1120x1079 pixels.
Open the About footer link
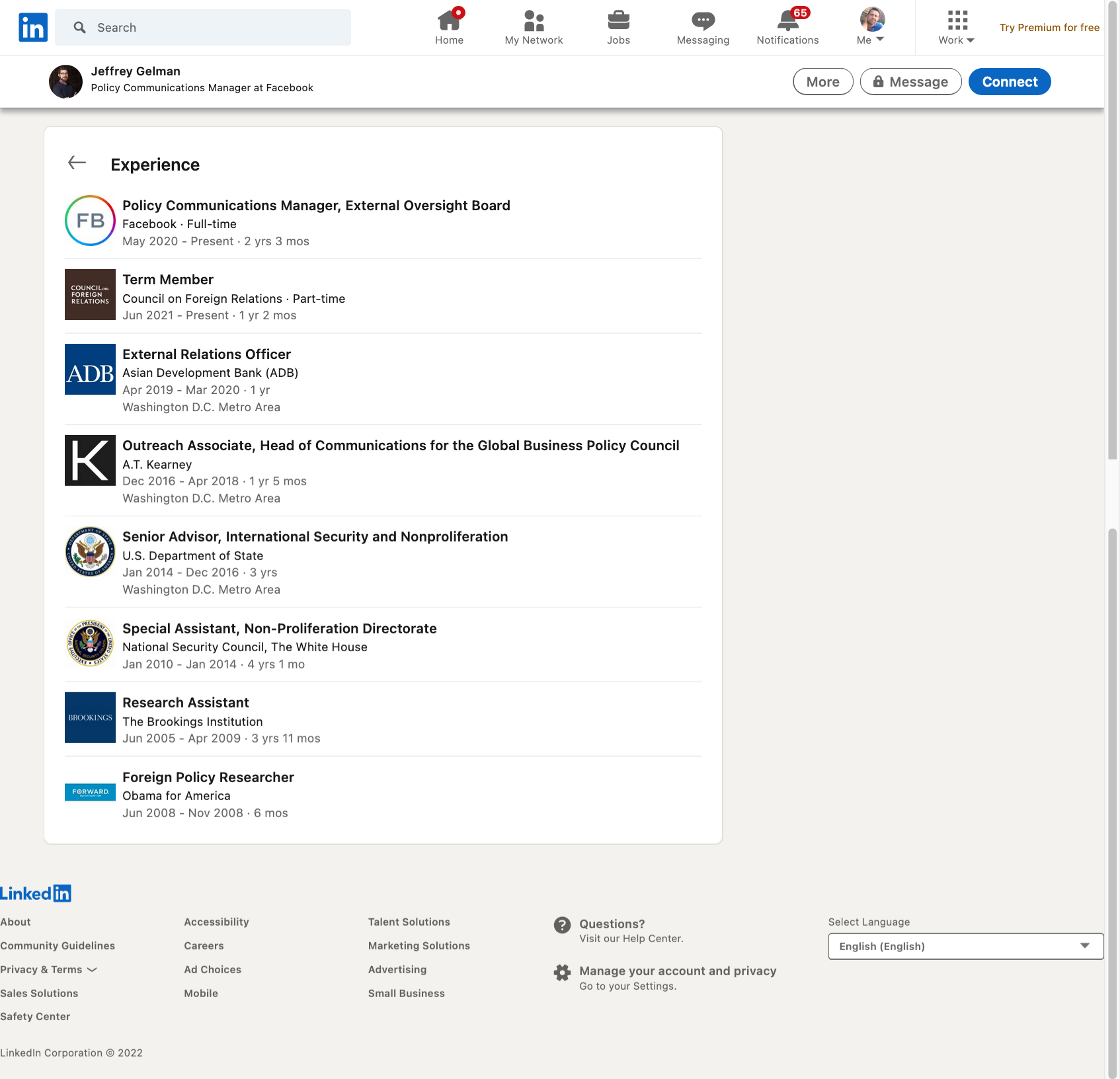15,922
